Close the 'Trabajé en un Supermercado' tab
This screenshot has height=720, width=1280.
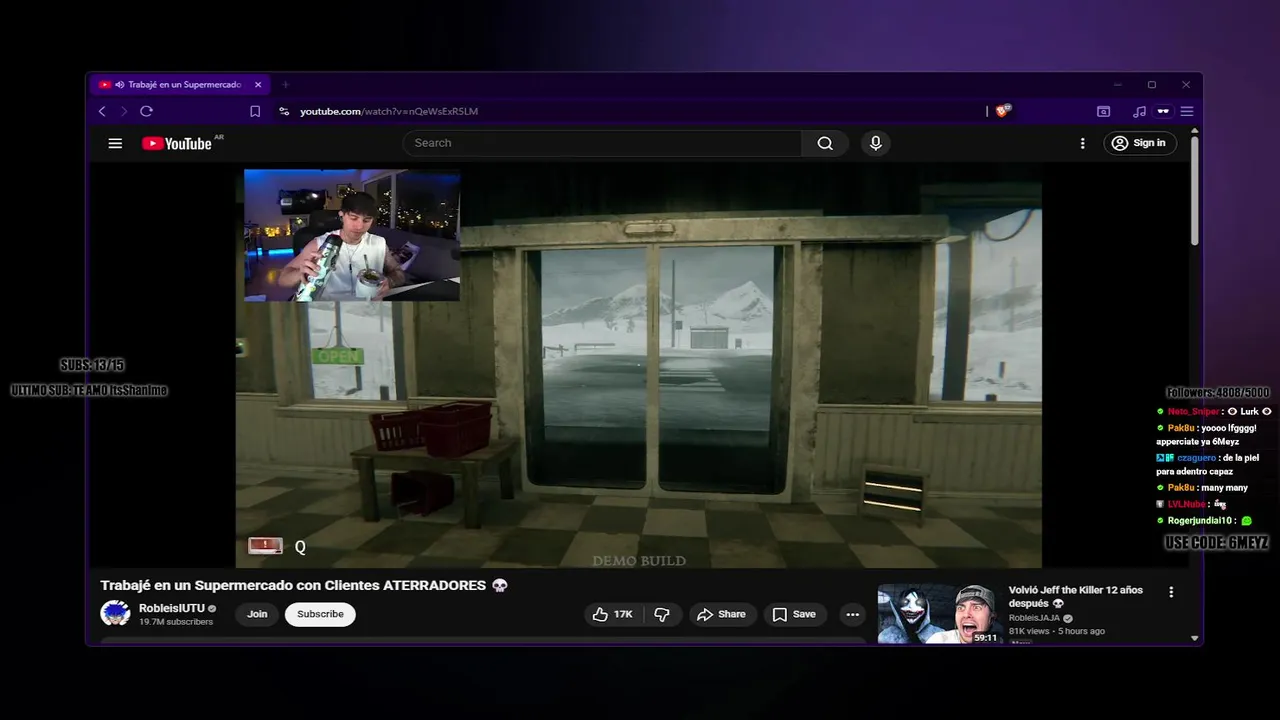[258, 85]
